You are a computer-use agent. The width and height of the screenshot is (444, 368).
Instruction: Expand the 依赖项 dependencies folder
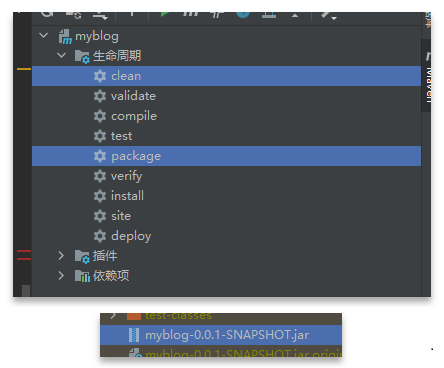[61, 276]
